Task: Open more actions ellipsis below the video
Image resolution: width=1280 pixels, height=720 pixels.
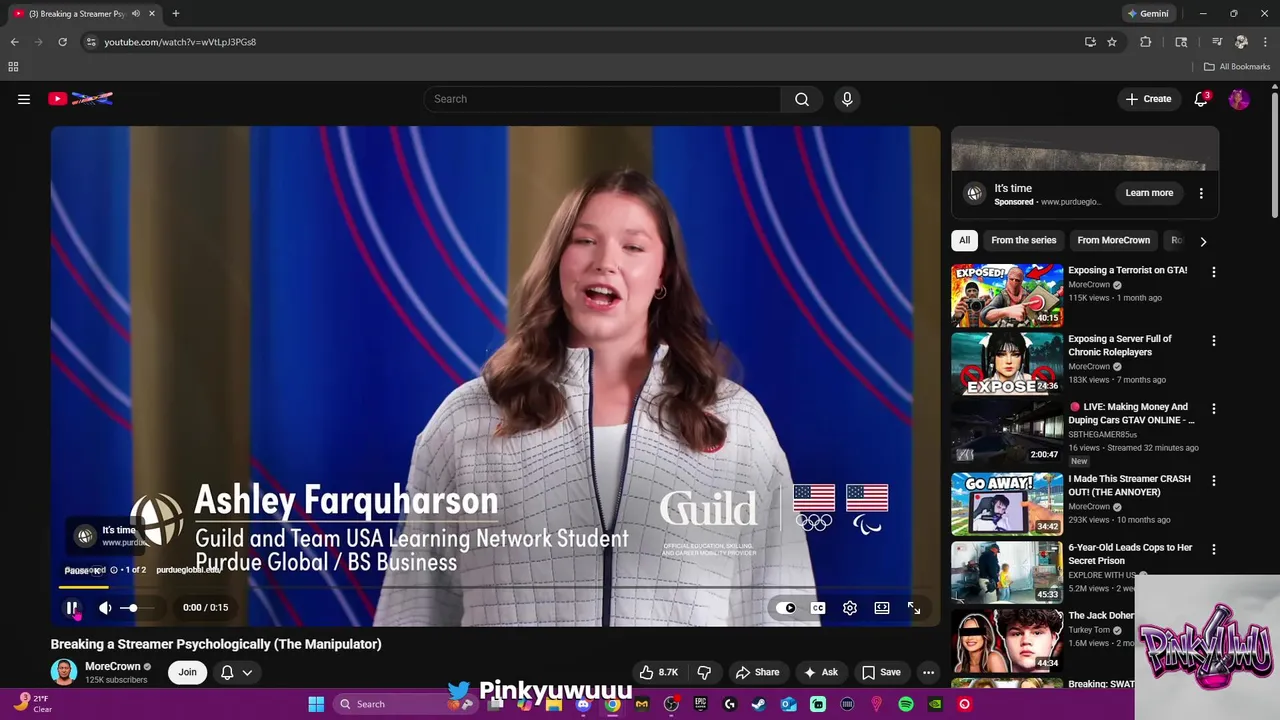Action: (928, 672)
